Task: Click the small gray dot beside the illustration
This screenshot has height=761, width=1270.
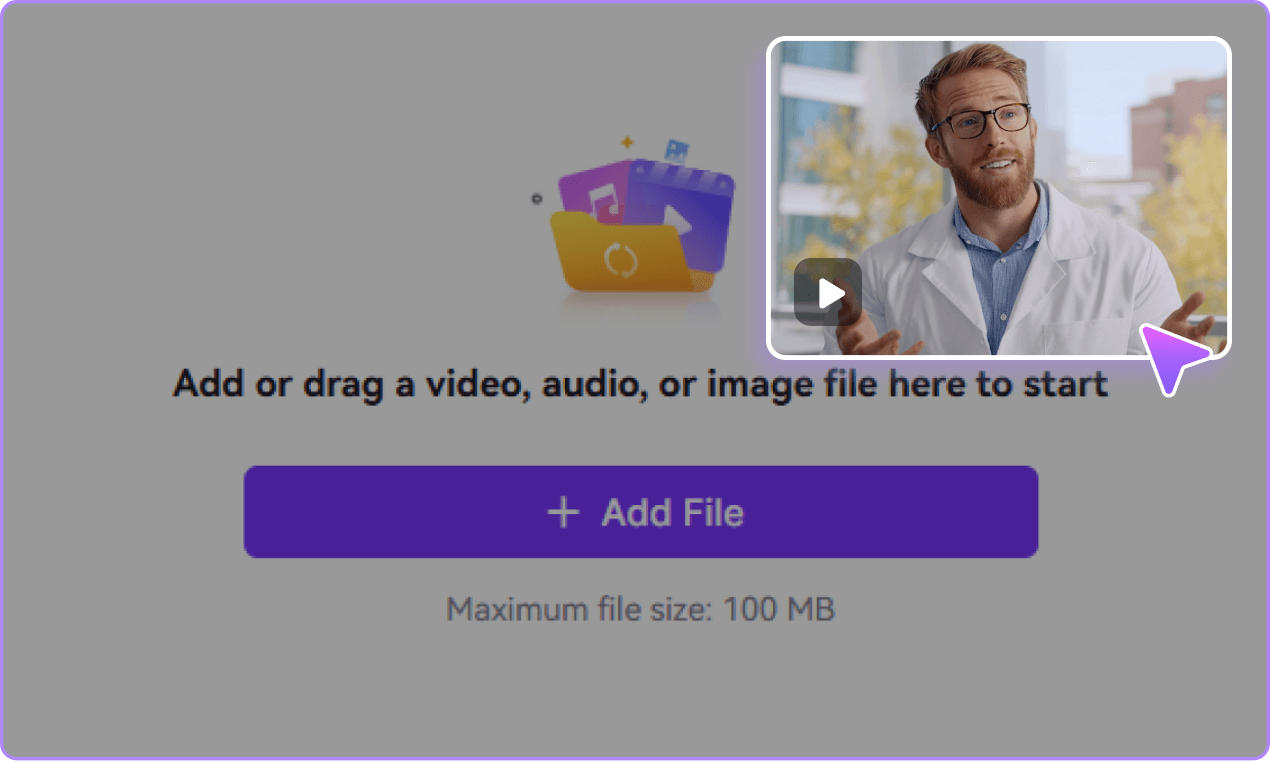Action: pyautogui.click(x=537, y=199)
